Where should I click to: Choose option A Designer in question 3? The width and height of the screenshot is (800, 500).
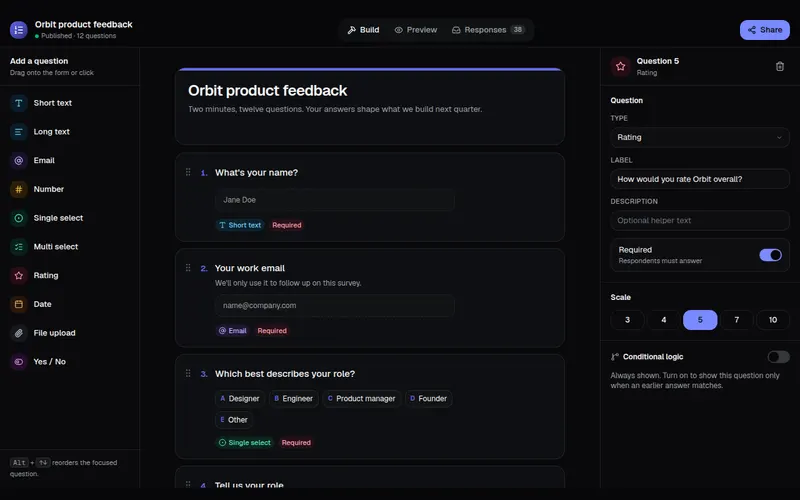[239, 398]
